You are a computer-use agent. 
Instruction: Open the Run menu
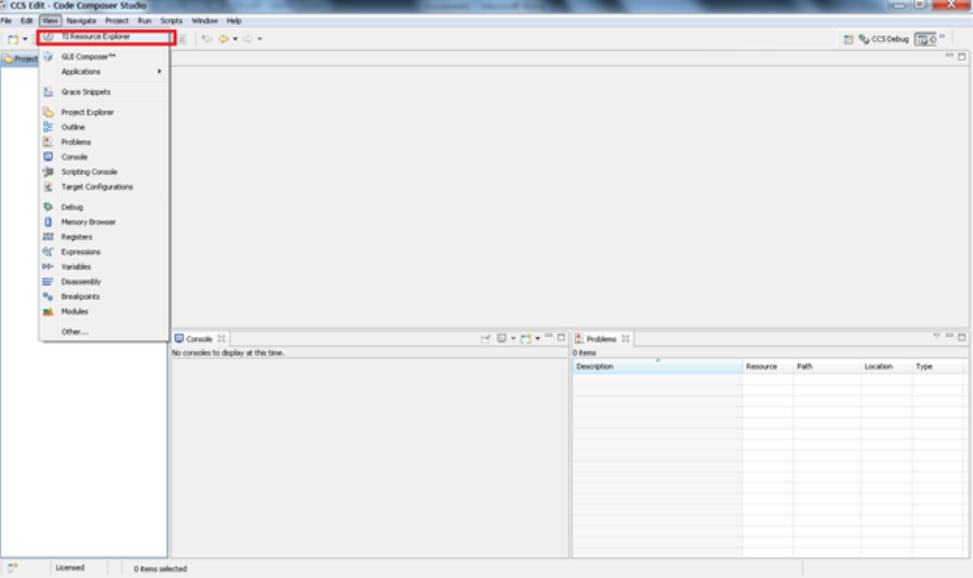coord(145,20)
